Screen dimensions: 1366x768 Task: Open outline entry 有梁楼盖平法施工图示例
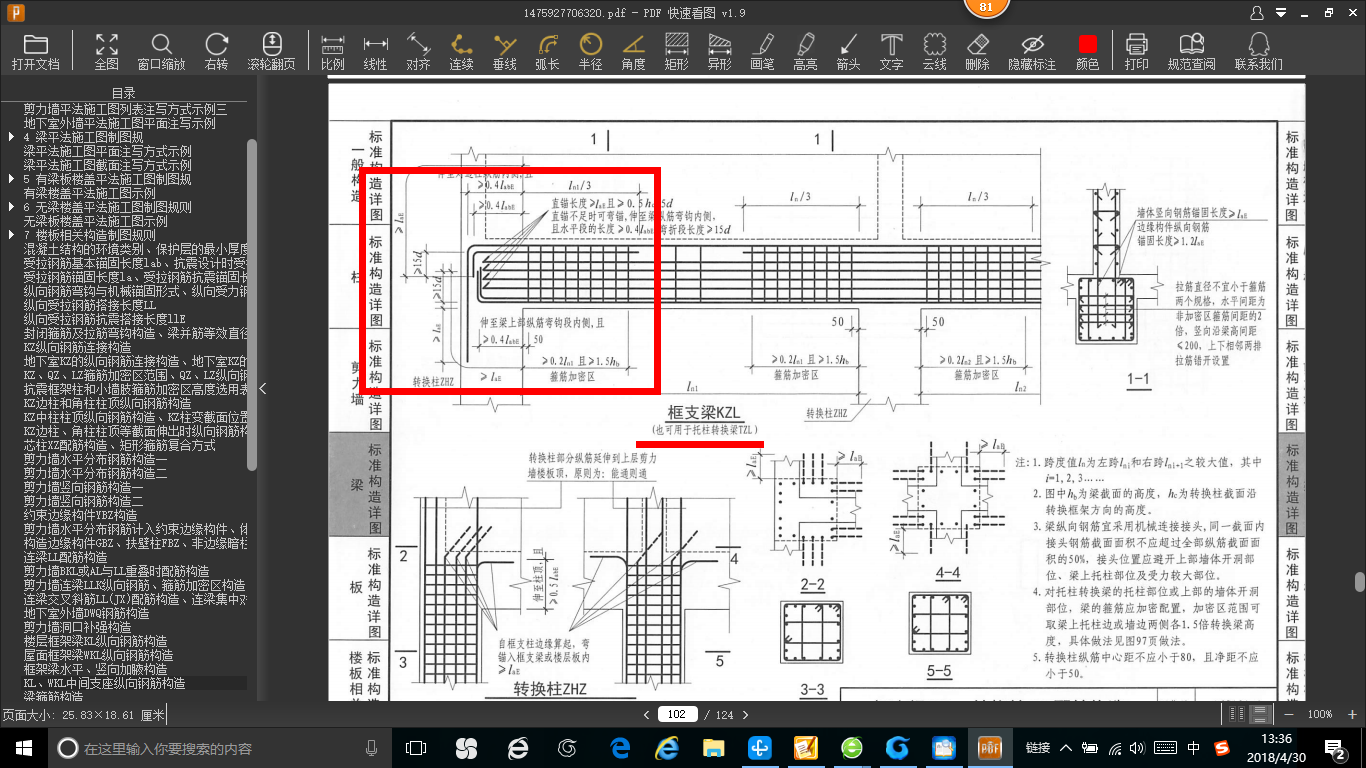pos(90,193)
